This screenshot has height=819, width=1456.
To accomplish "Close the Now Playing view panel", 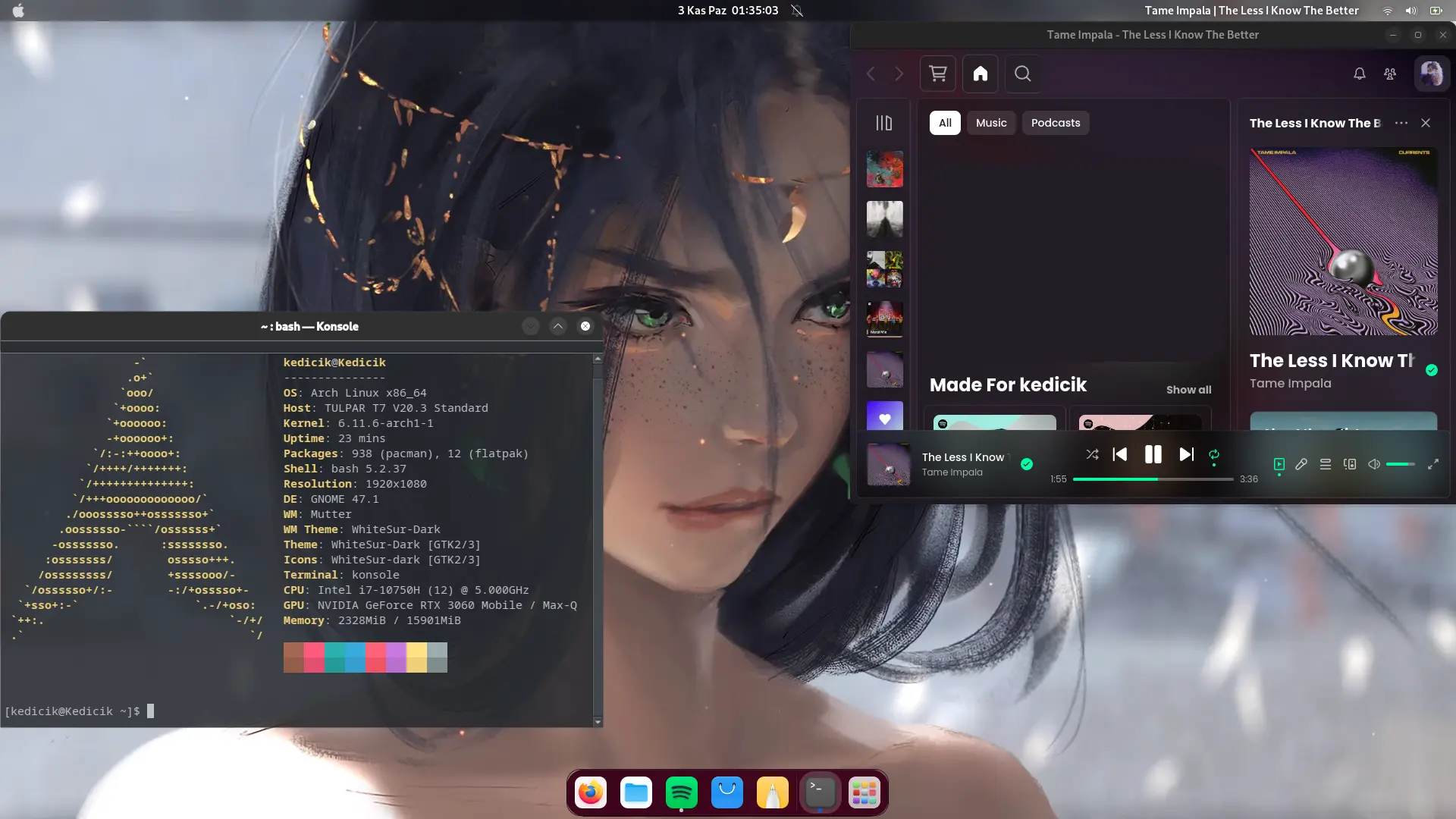I will [x=1426, y=123].
